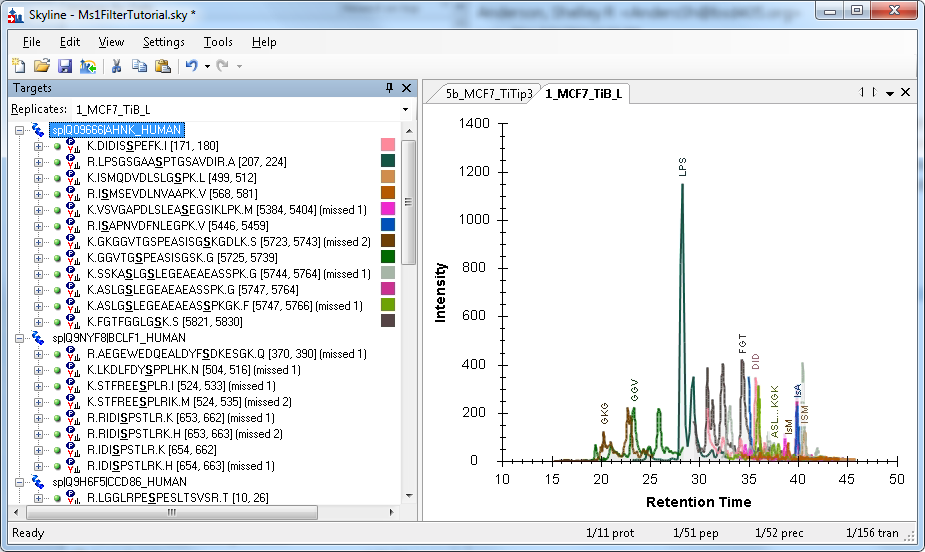Switch to the 5b_MCF7_TiTip3 tab

click(482, 93)
